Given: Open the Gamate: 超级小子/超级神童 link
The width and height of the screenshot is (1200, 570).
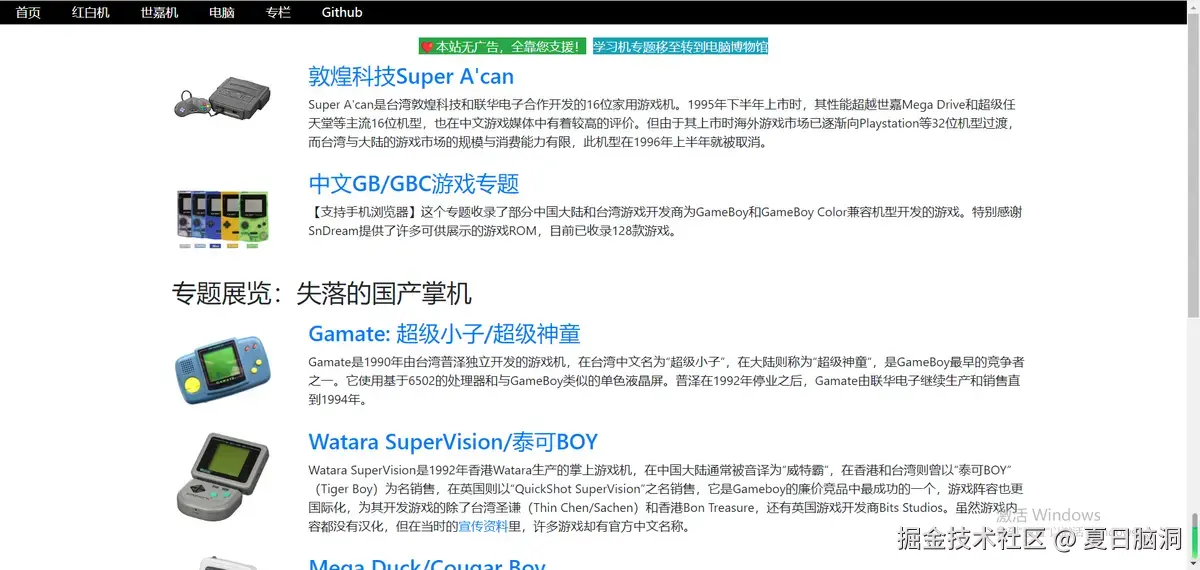Looking at the screenshot, I should click(444, 334).
